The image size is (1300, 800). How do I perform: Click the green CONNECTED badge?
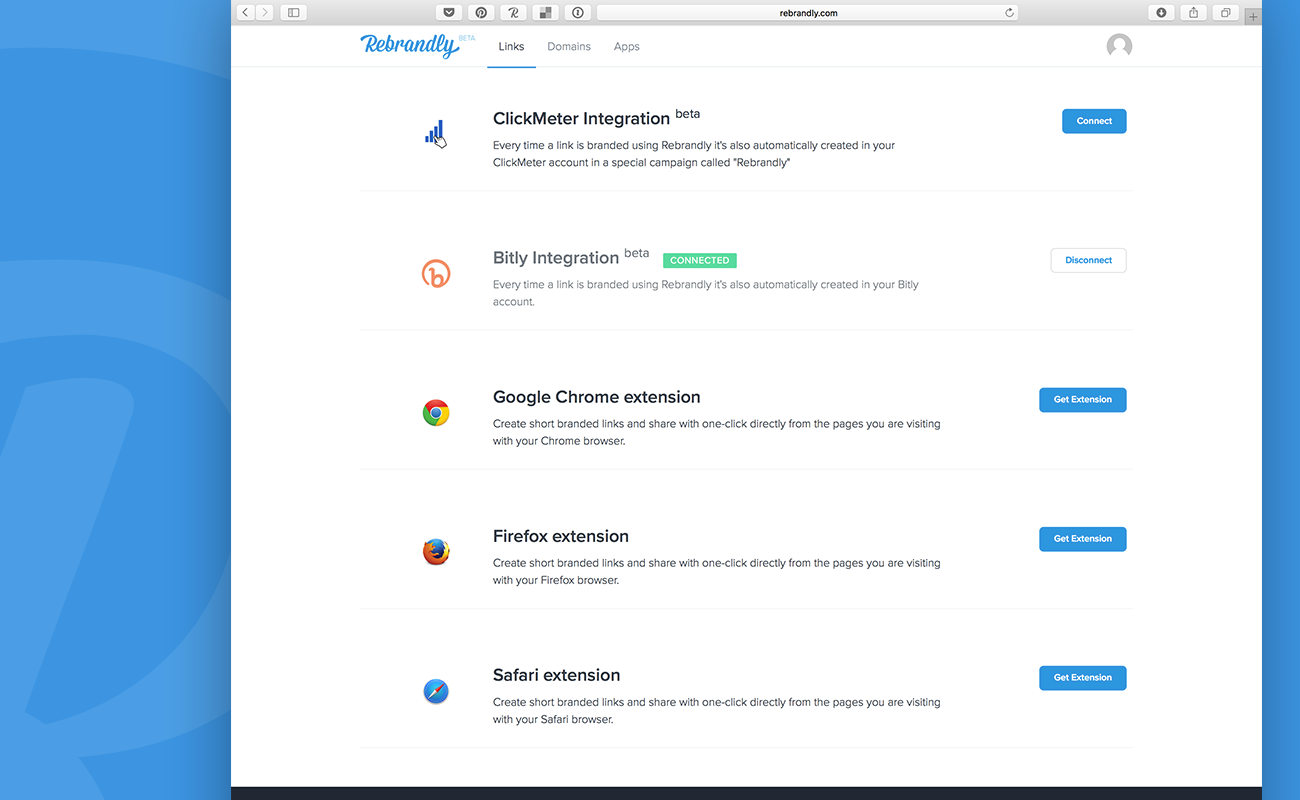coord(700,260)
